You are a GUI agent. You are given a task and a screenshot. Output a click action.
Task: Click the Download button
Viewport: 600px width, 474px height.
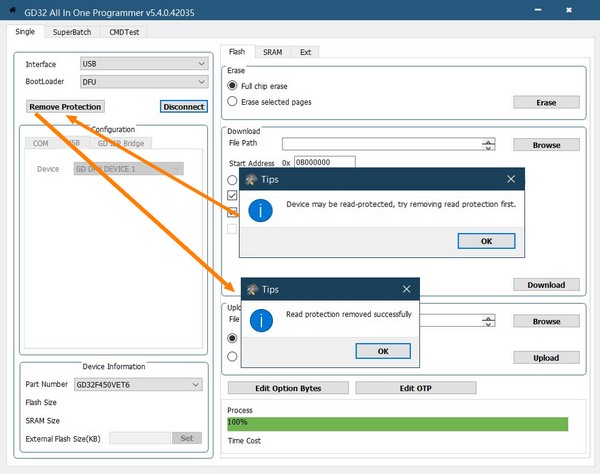tap(546, 285)
